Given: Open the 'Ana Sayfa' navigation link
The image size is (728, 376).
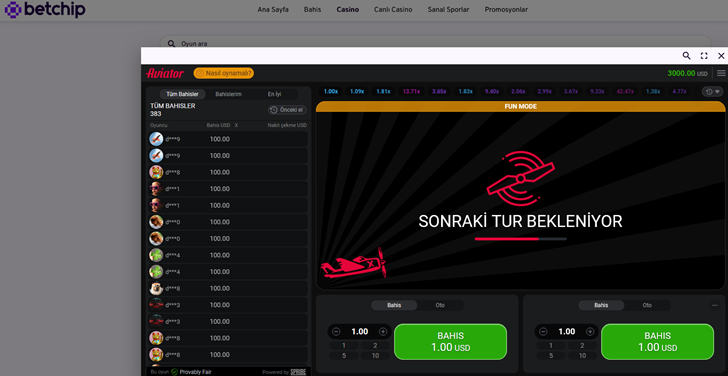Looking at the screenshot, I should [x=273, y=9].
